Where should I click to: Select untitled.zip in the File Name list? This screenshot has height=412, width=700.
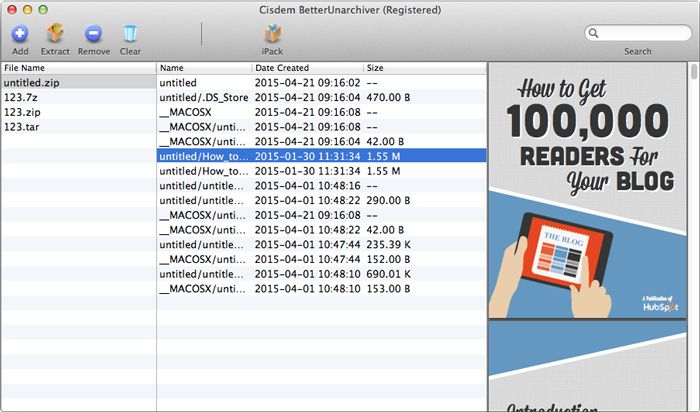pos(78,83)
